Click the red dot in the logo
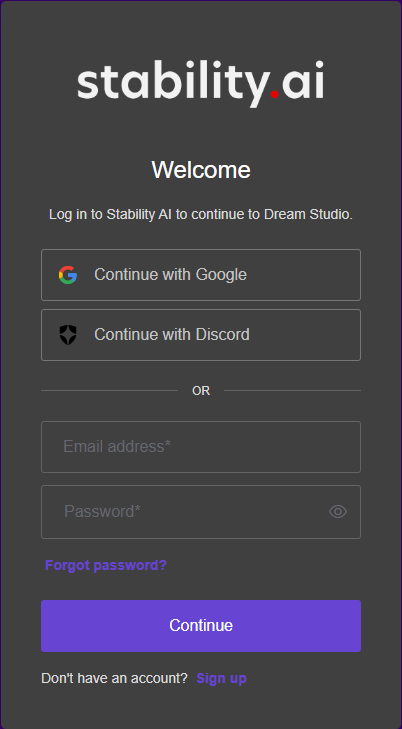The image size is (402, 729). pyautogui.click(x=275, y=94)
